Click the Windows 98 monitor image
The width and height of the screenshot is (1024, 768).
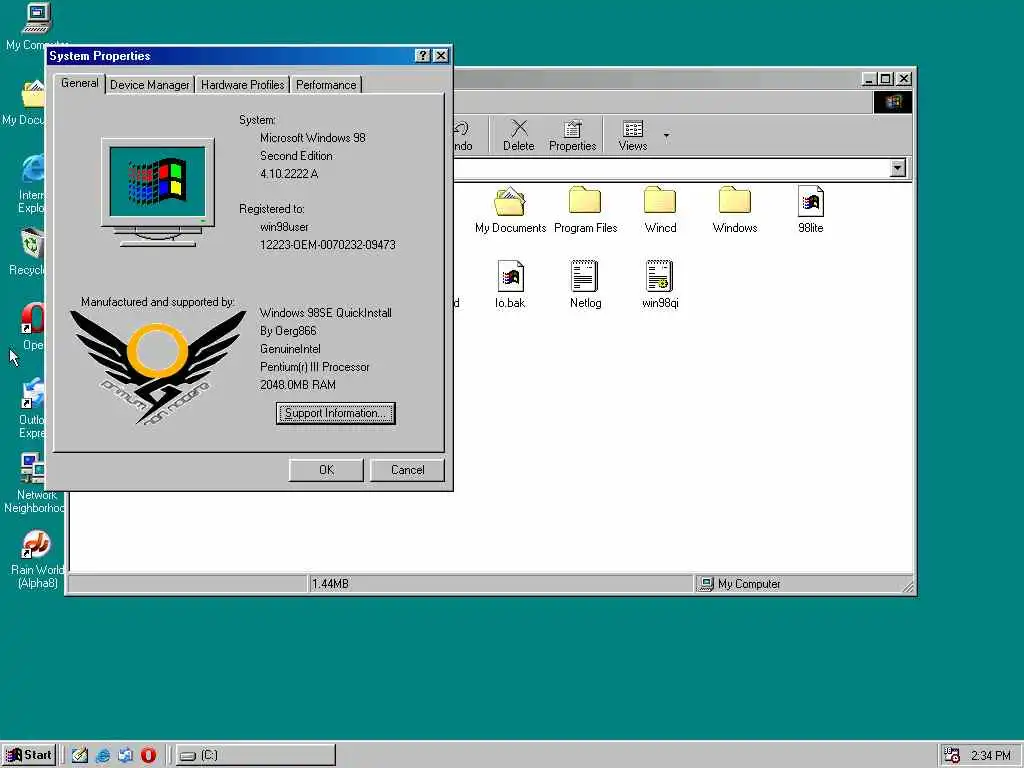tap(157, 192)
